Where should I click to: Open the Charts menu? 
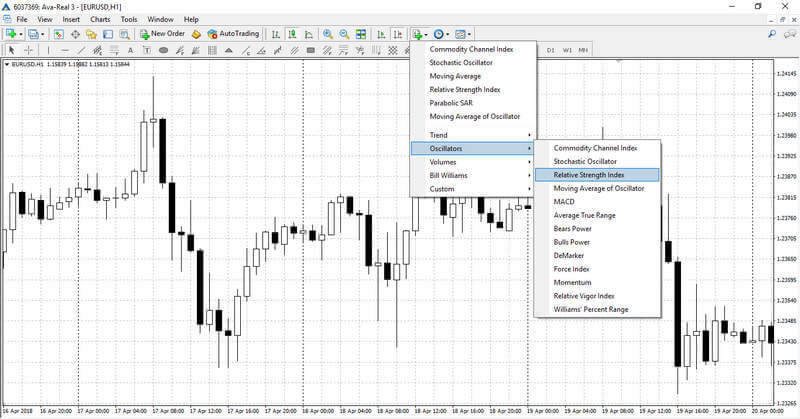[100, 19]
